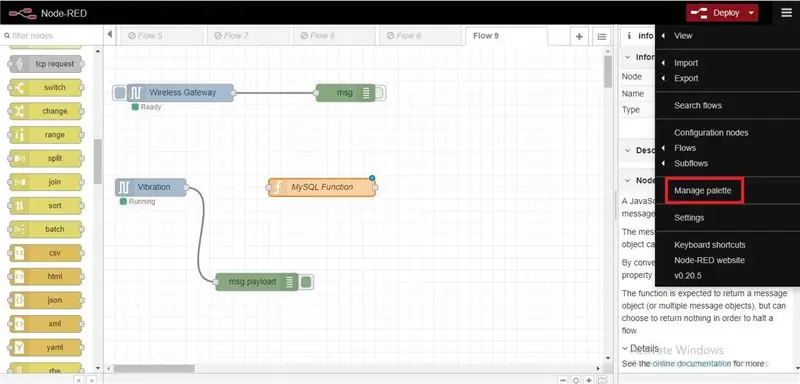The image size is (800, 384).
Task: Open the flow tabs list icon
Action: (x=602, y=36)
